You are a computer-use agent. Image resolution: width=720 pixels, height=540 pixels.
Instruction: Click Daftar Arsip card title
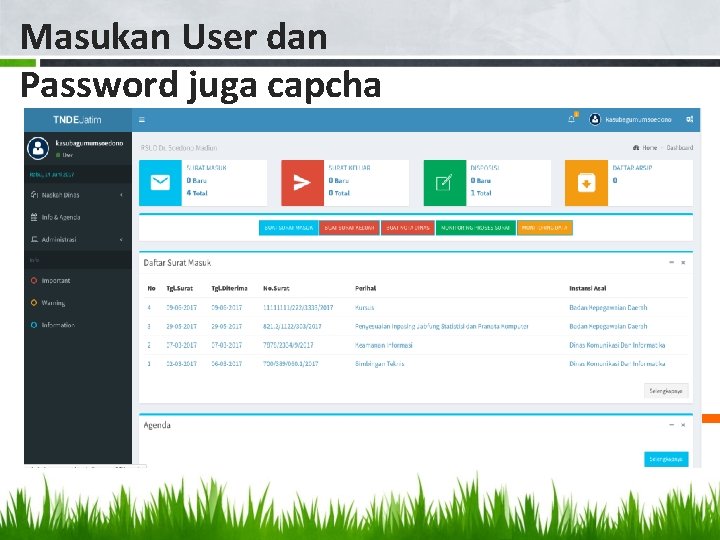coord(632,168)
